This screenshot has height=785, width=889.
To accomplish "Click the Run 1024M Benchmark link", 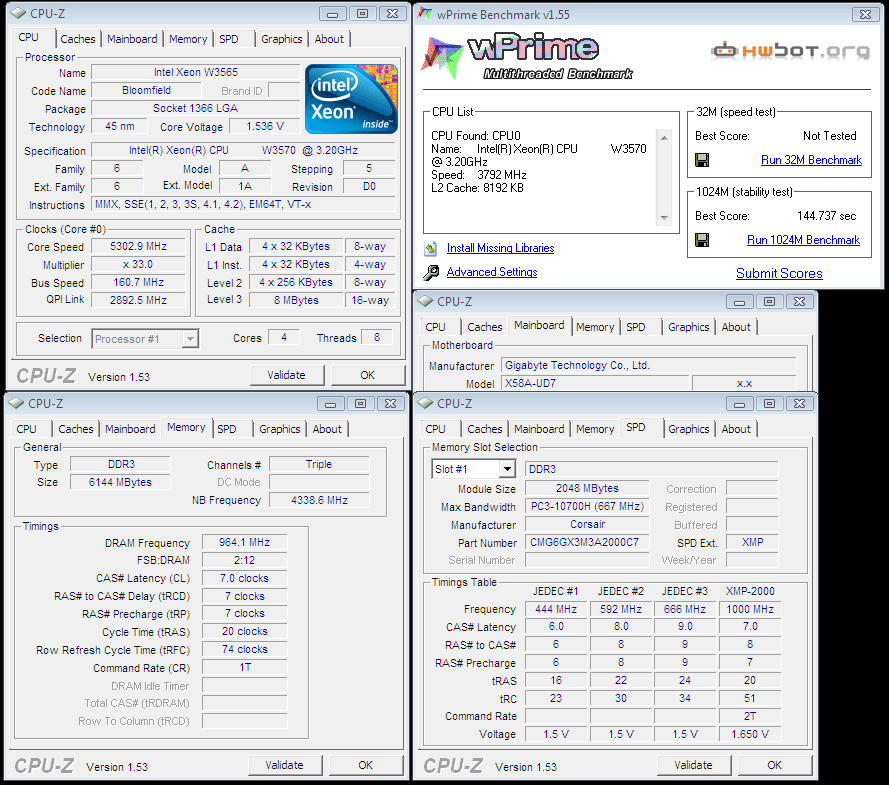I will pos(803,240).
